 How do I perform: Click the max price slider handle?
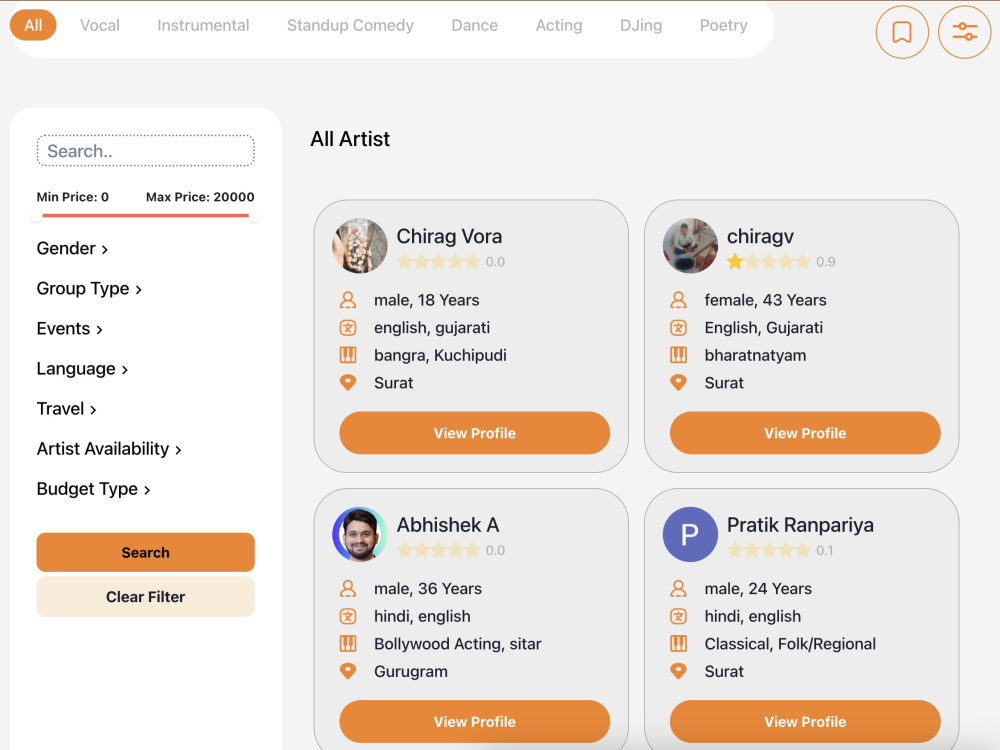[x=254, y=216]
